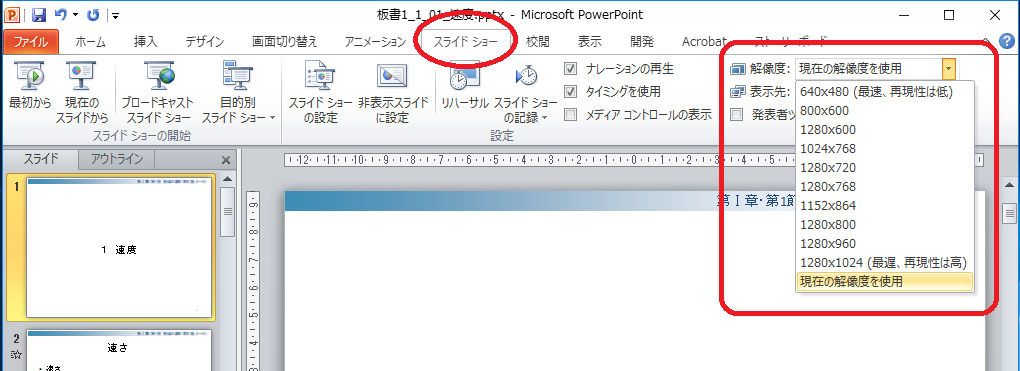The height and width of the screenshot is (371, 1020).
Task: Click the Redo/Repeat icon
Action: click(93, 14)
